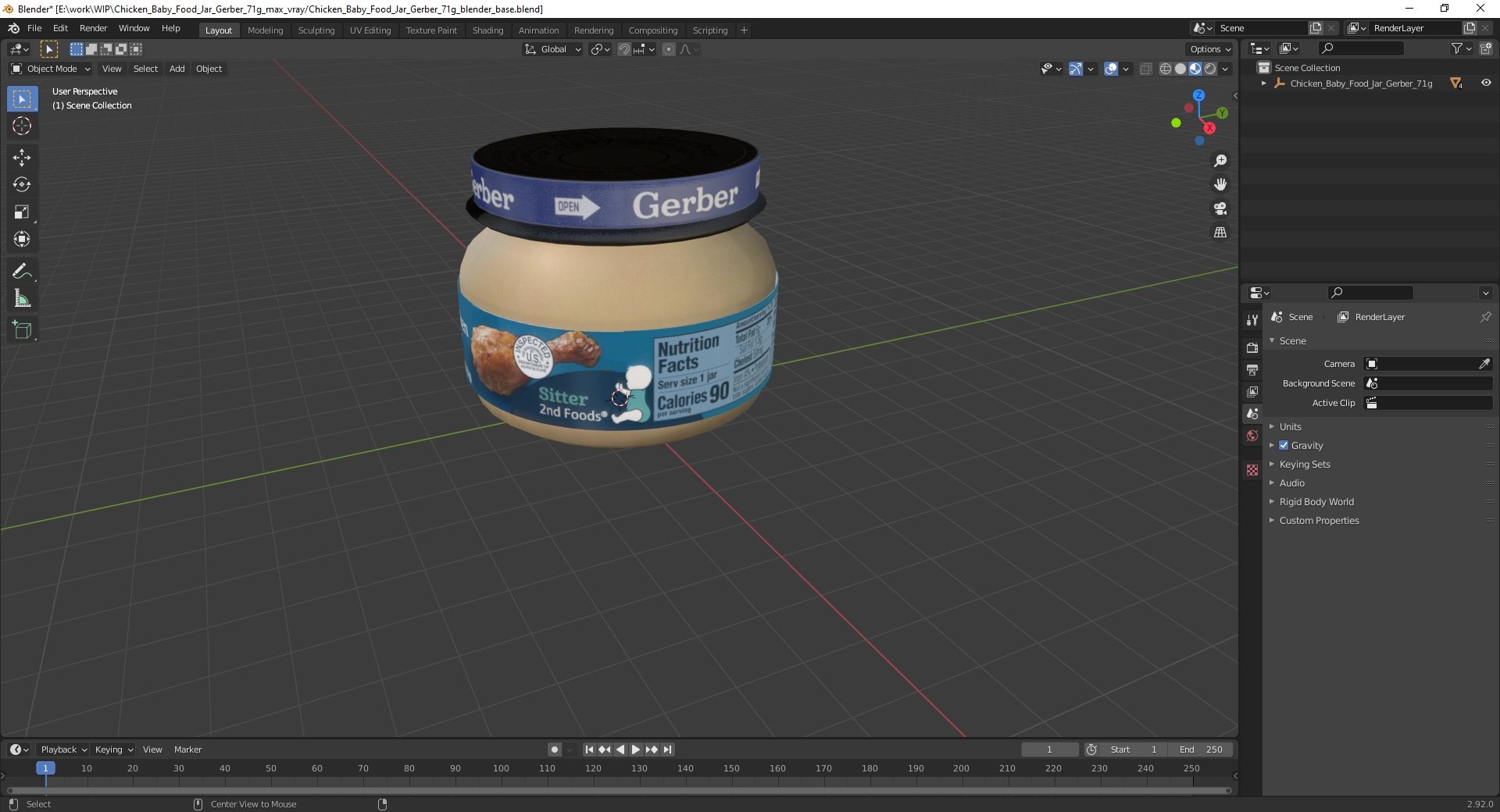Image resolution: width=1500 pixels, height=812 pixels.
Task: Switch to wireframe viewport shading
Action: 1165,69
